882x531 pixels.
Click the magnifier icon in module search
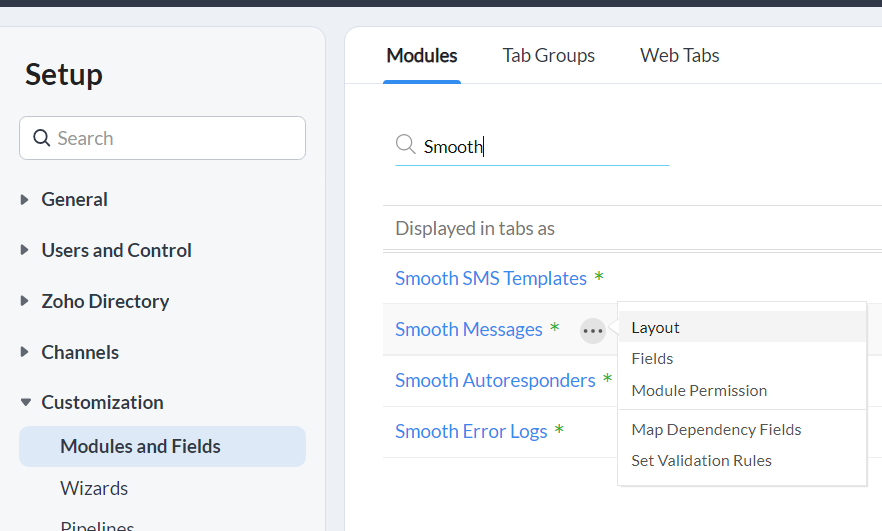(406, 146)
